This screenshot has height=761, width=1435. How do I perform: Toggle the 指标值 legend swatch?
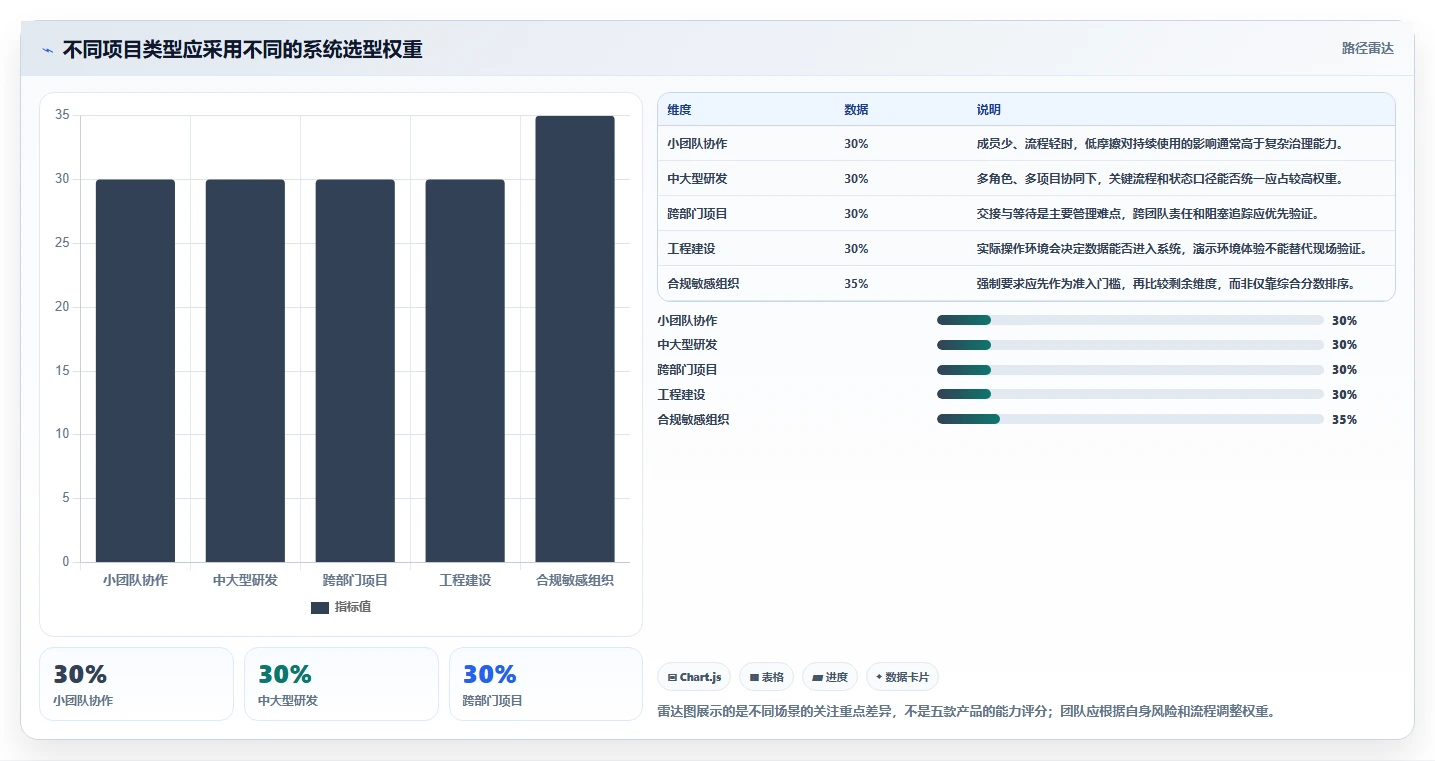click(x=319, y=608)
